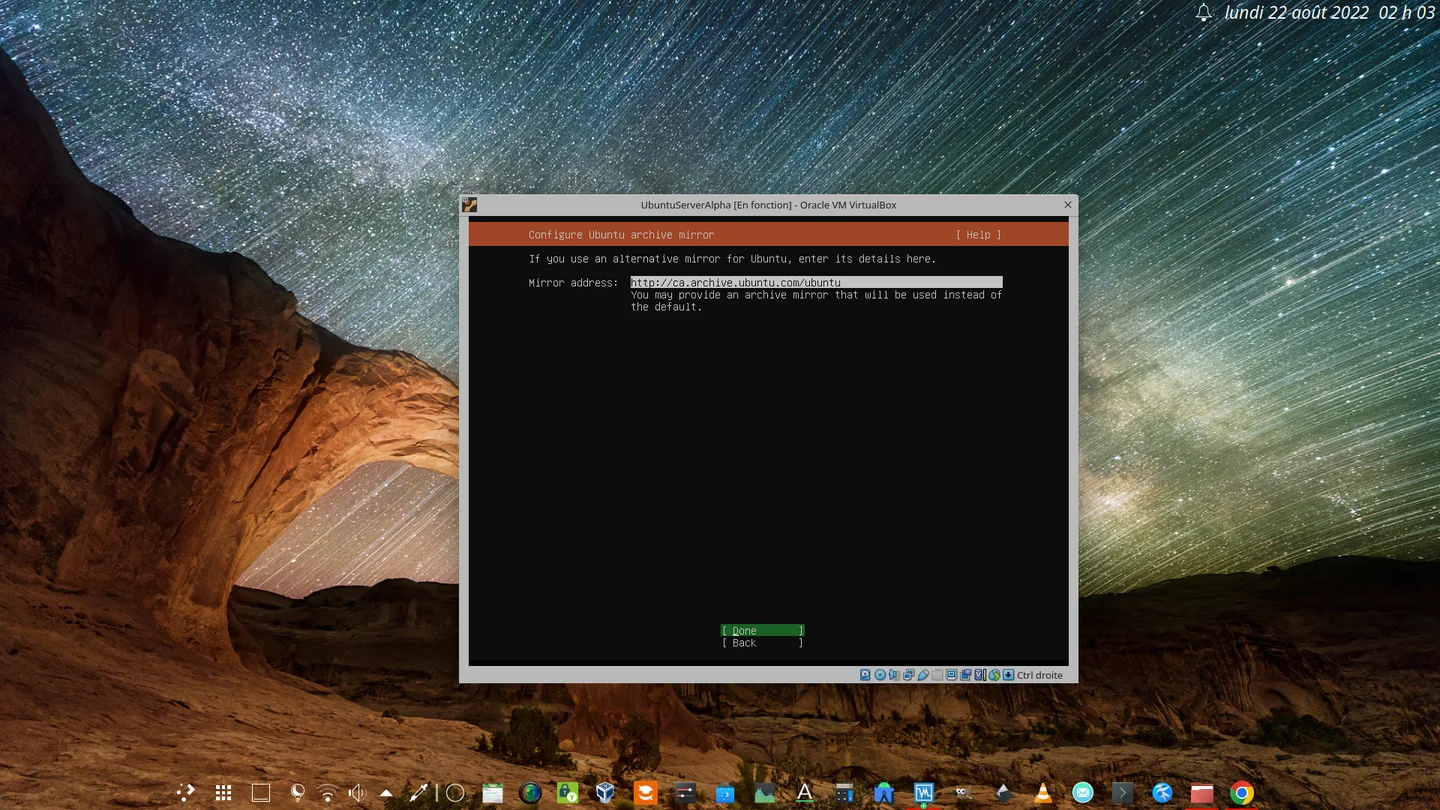Open the application launcher dots icon
The width and height of the screenshot is (1440, 810).
click(x=186, y=793)
